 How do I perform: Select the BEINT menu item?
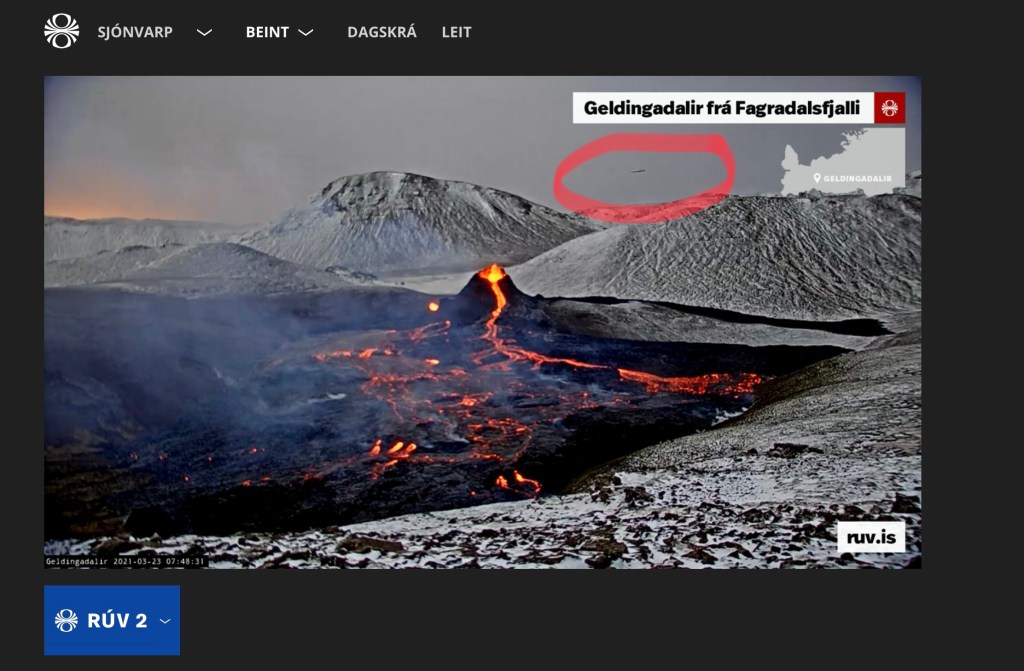(267, 32)
